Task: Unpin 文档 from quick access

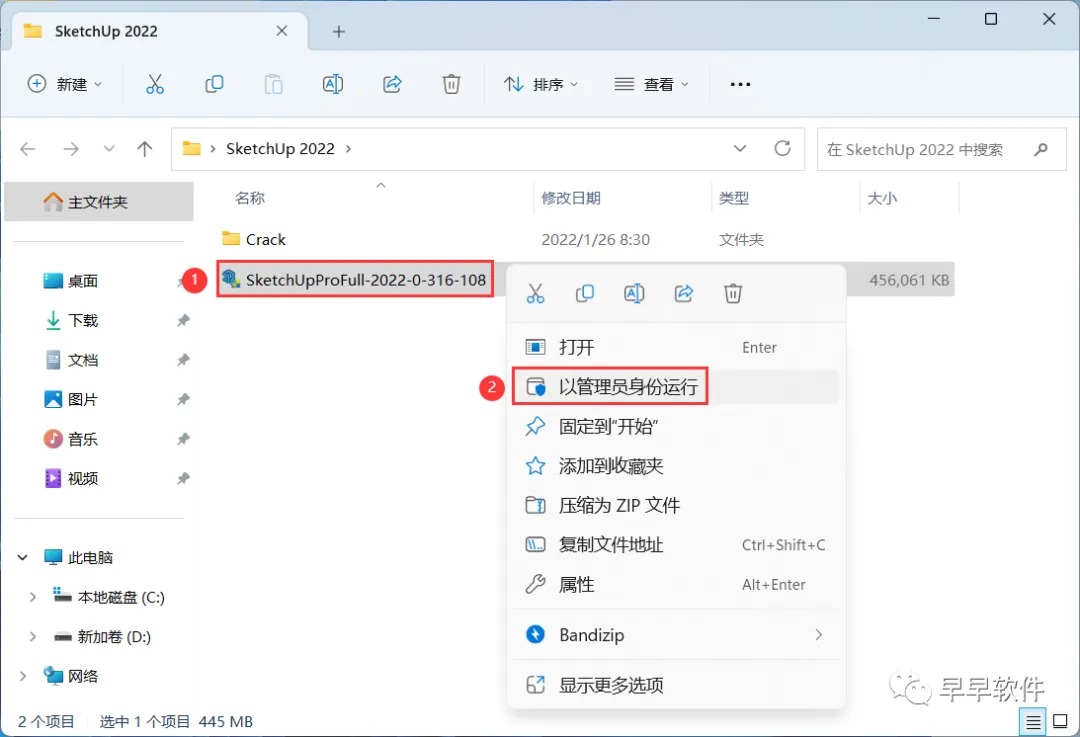Action: (x=183, y=360)
